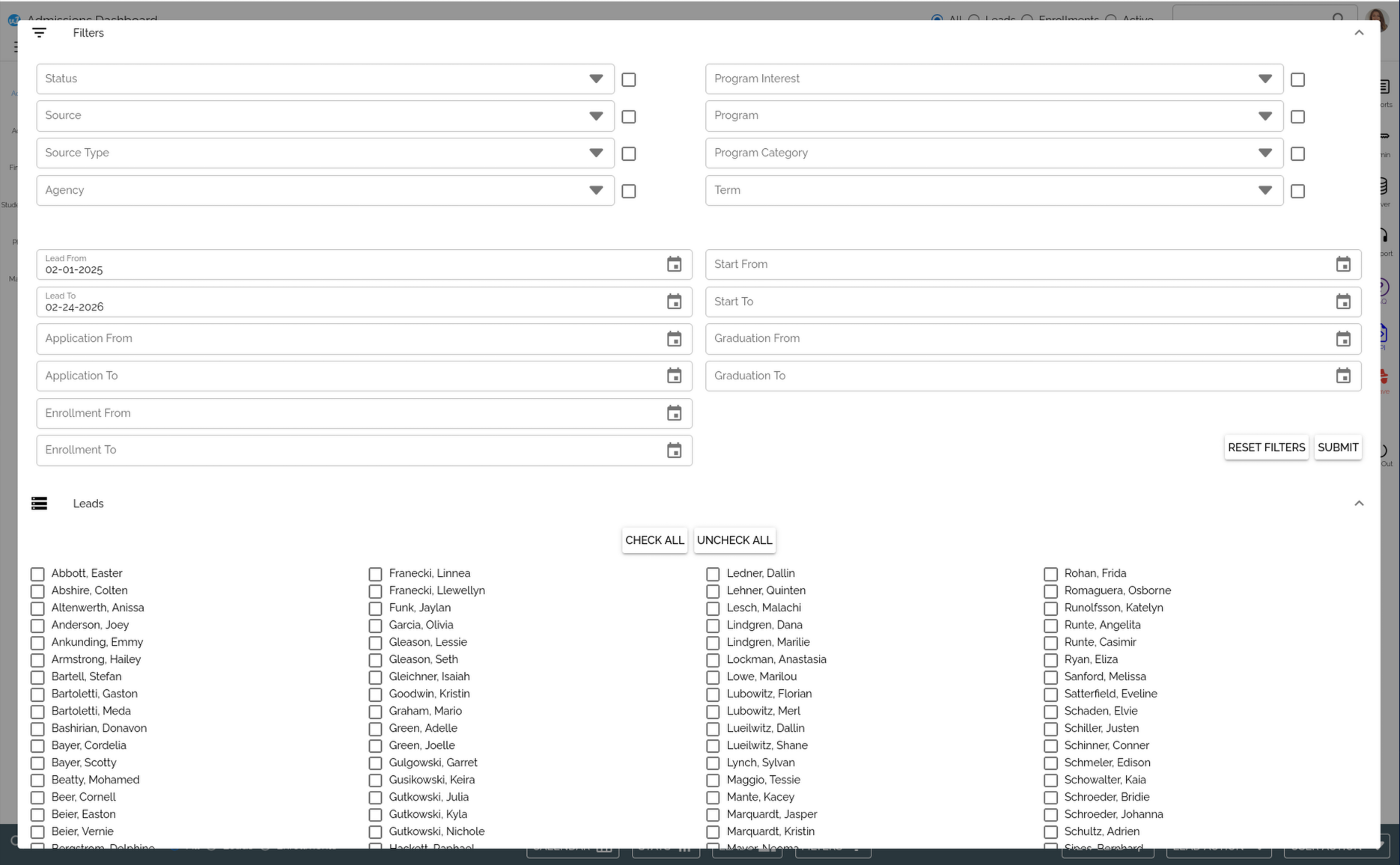
Task: Click the Support headset icon
Action: (x=1384, y=236)
